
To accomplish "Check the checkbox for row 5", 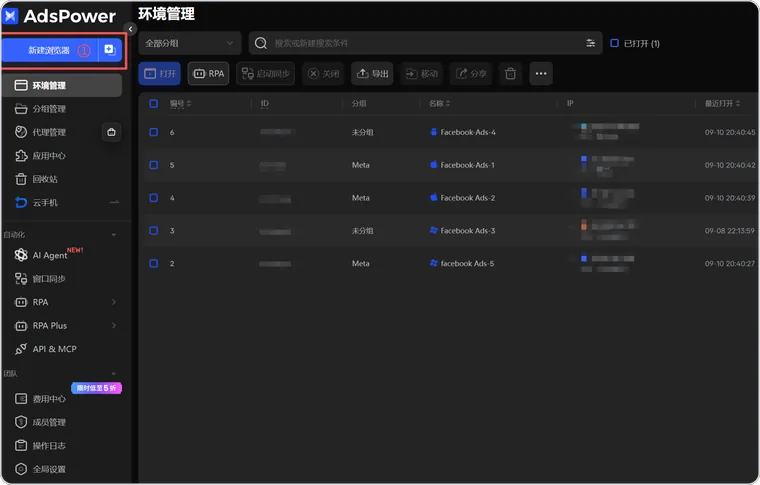I will 154,165.
